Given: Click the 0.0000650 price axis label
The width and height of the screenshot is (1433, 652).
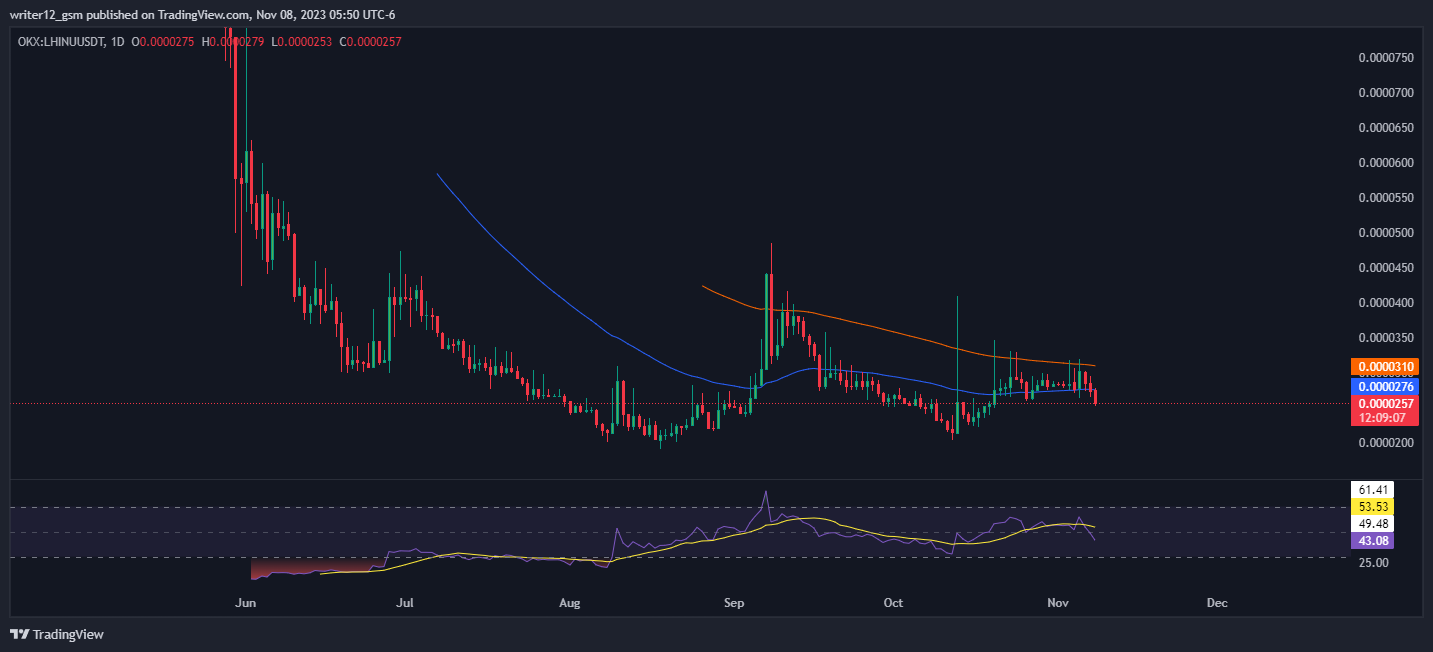Looking at the screenshot, I should [x=1386, y=128].
